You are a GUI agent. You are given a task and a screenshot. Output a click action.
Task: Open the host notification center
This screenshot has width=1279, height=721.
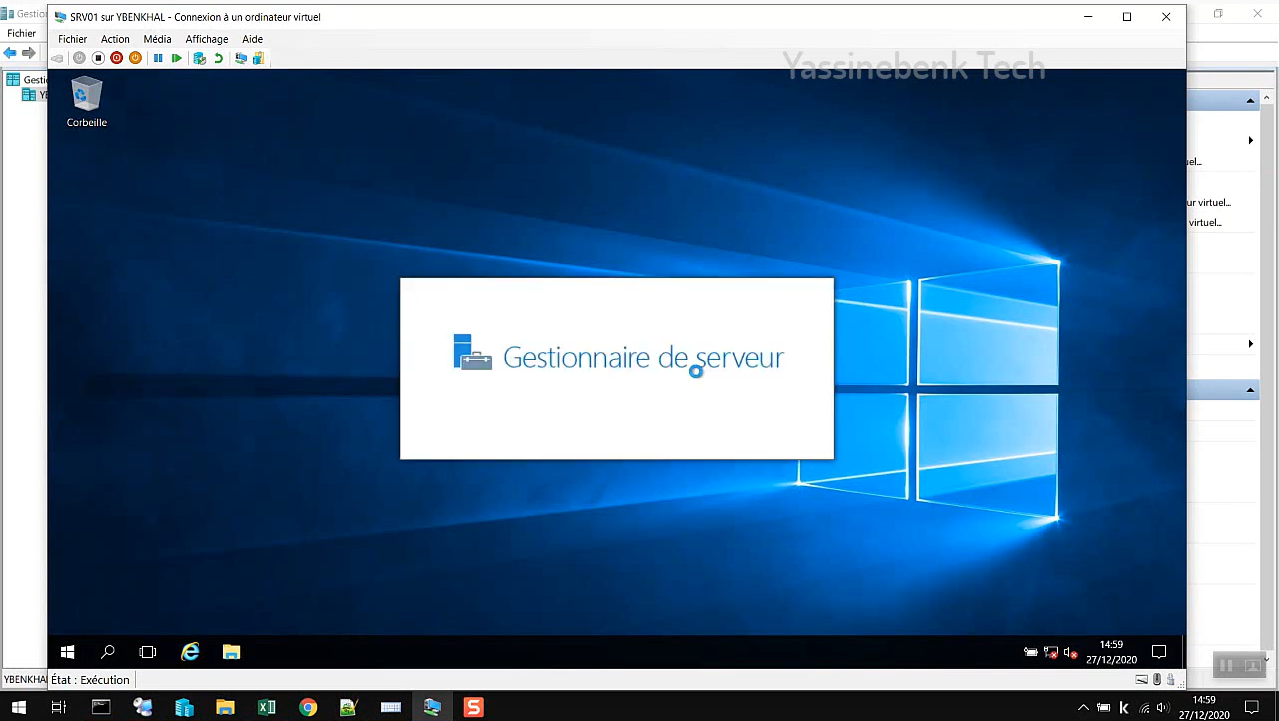tap(1251, 708)
